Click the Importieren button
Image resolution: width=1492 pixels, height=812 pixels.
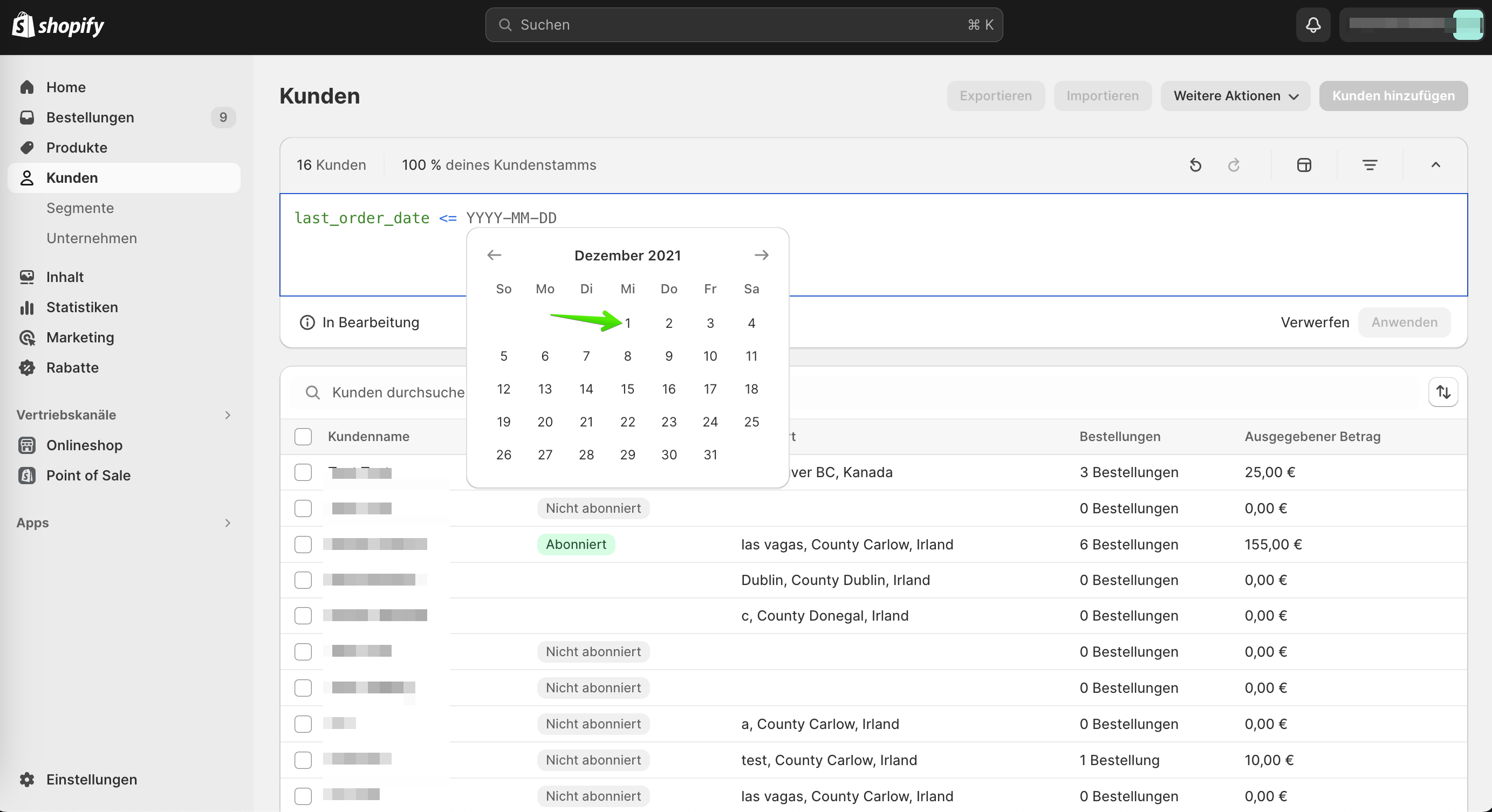pyautogui.click(x=1102, y=96)
